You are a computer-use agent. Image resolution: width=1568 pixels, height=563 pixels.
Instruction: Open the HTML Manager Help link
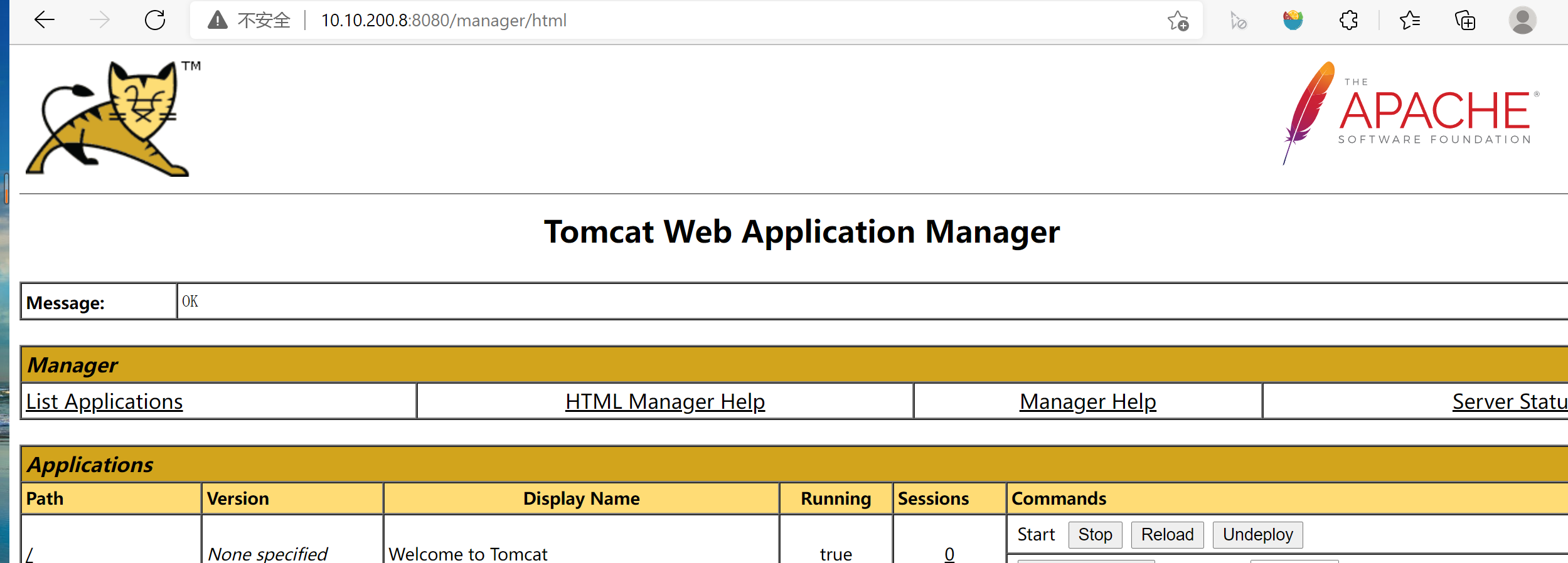(665, 401)
